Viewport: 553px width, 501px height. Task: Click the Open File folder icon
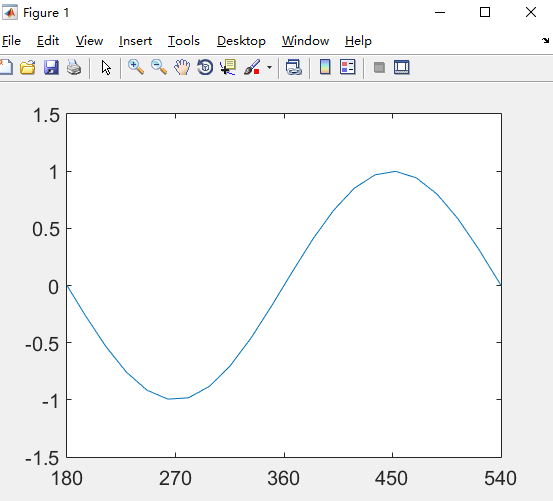[28, 67]
